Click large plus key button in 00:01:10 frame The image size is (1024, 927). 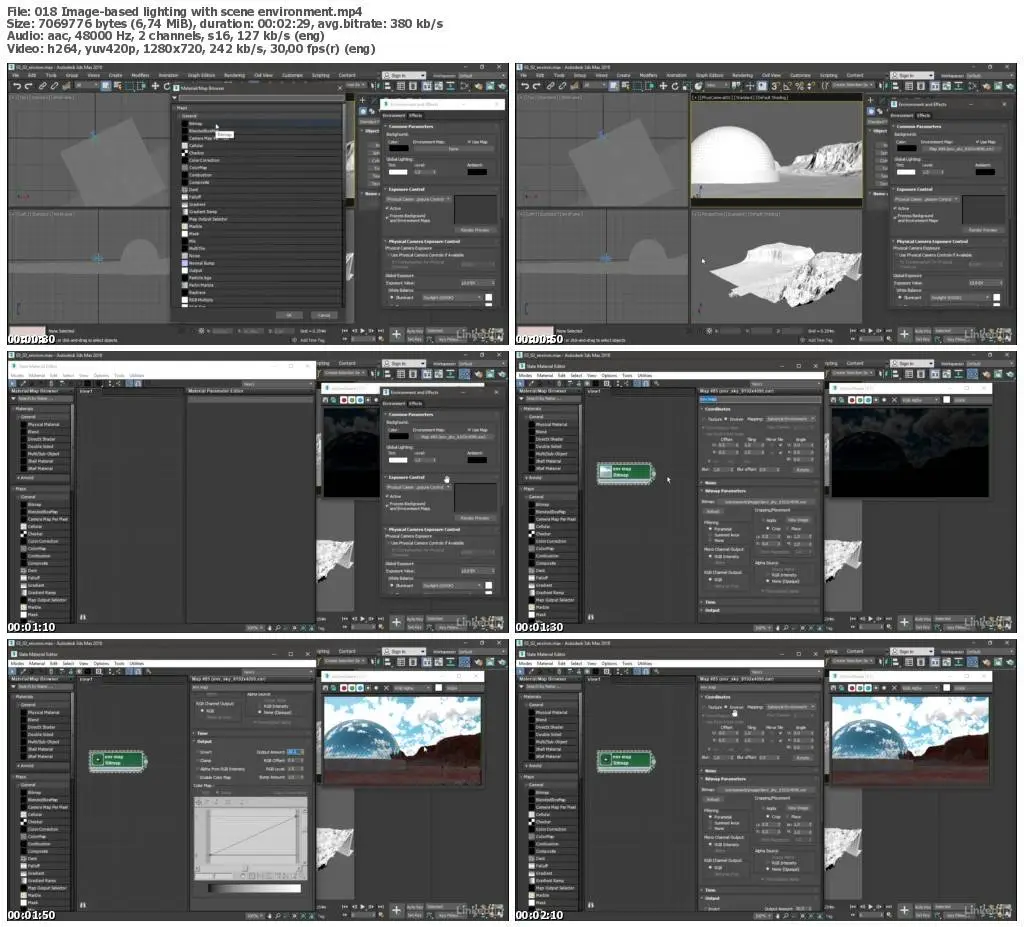click(396, 622)
